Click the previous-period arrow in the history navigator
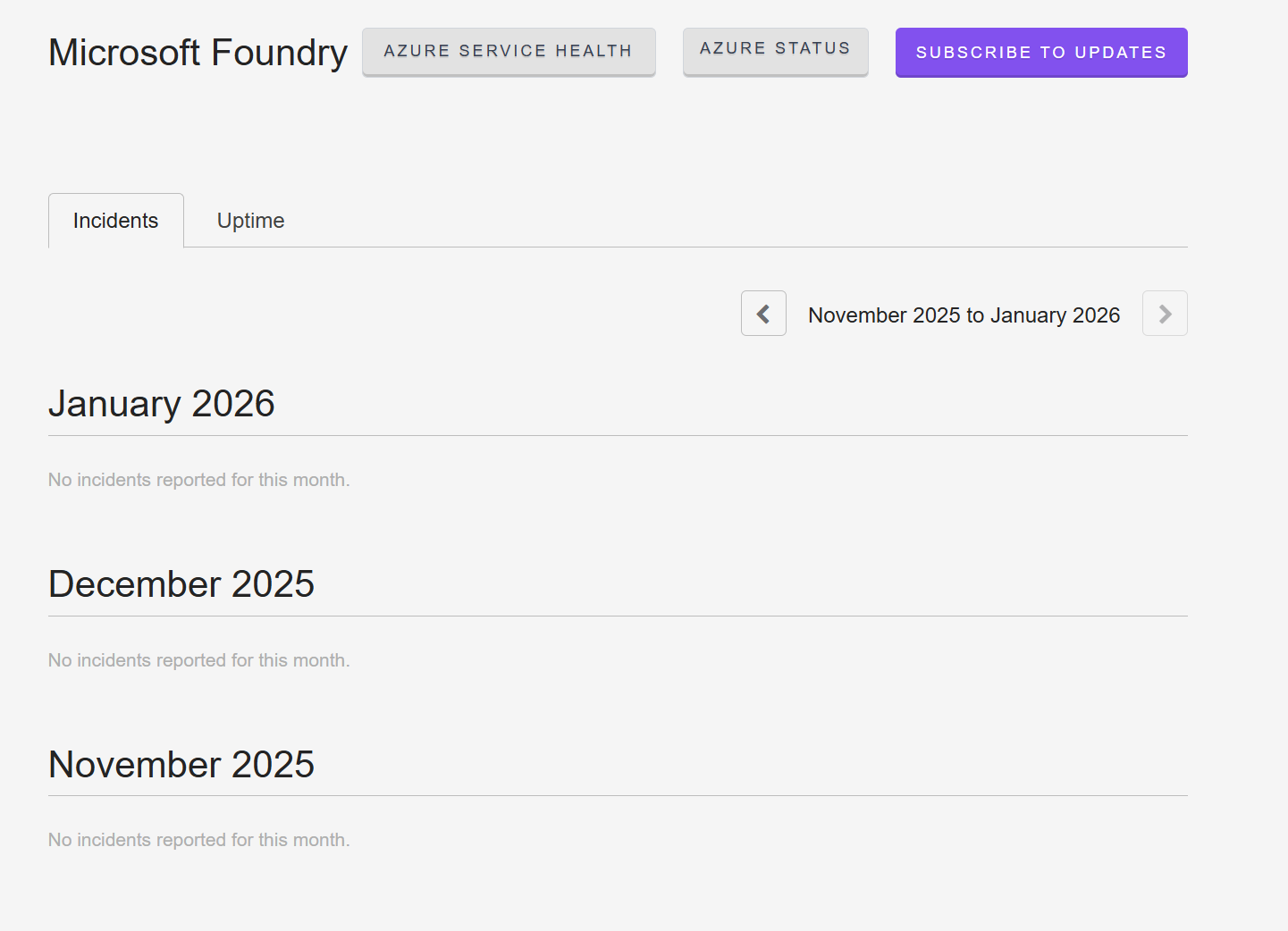 click(x=763, y=313)
